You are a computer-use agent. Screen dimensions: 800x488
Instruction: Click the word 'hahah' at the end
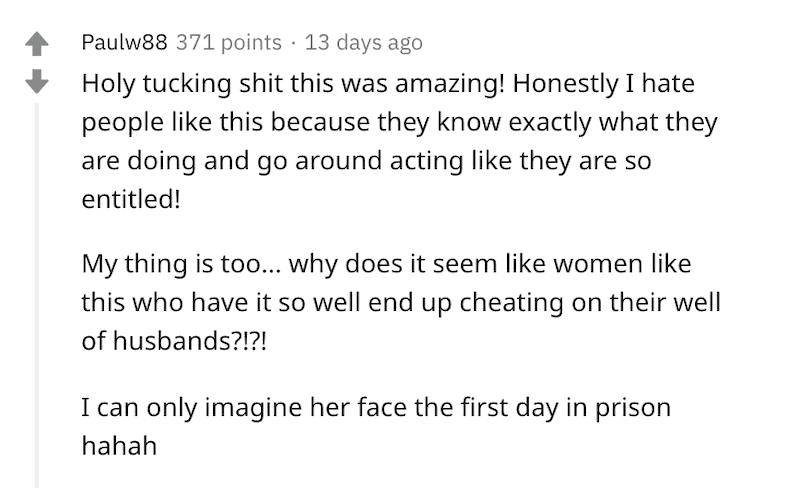119,446
